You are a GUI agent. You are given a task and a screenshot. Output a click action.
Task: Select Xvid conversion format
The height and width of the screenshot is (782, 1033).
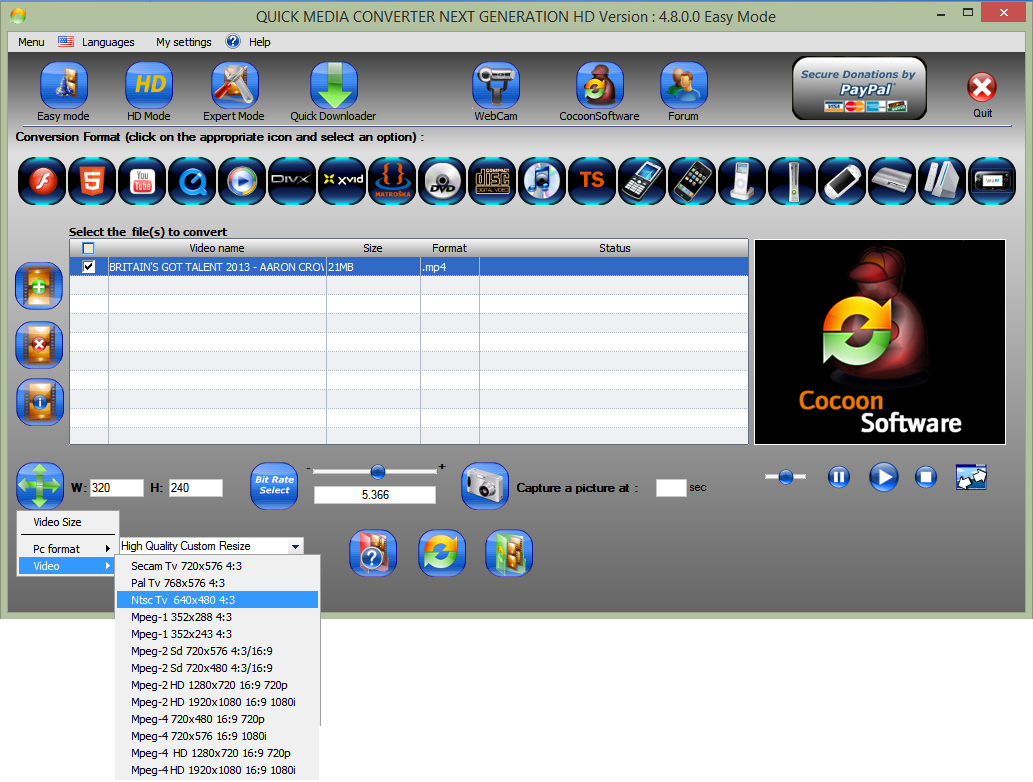pyautogui.click(x=343, y=181)
